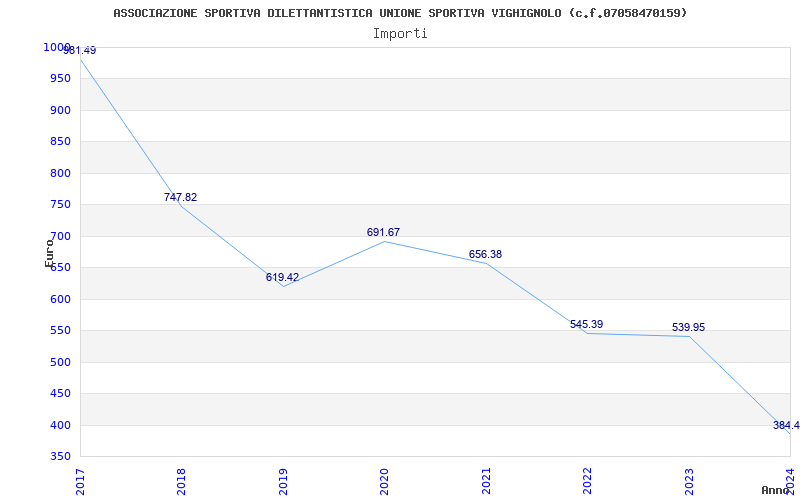The height and width of the screenshot is (500, 800).
Task: Click the 600 y-axis tick label
Action: tap(61, 299)
